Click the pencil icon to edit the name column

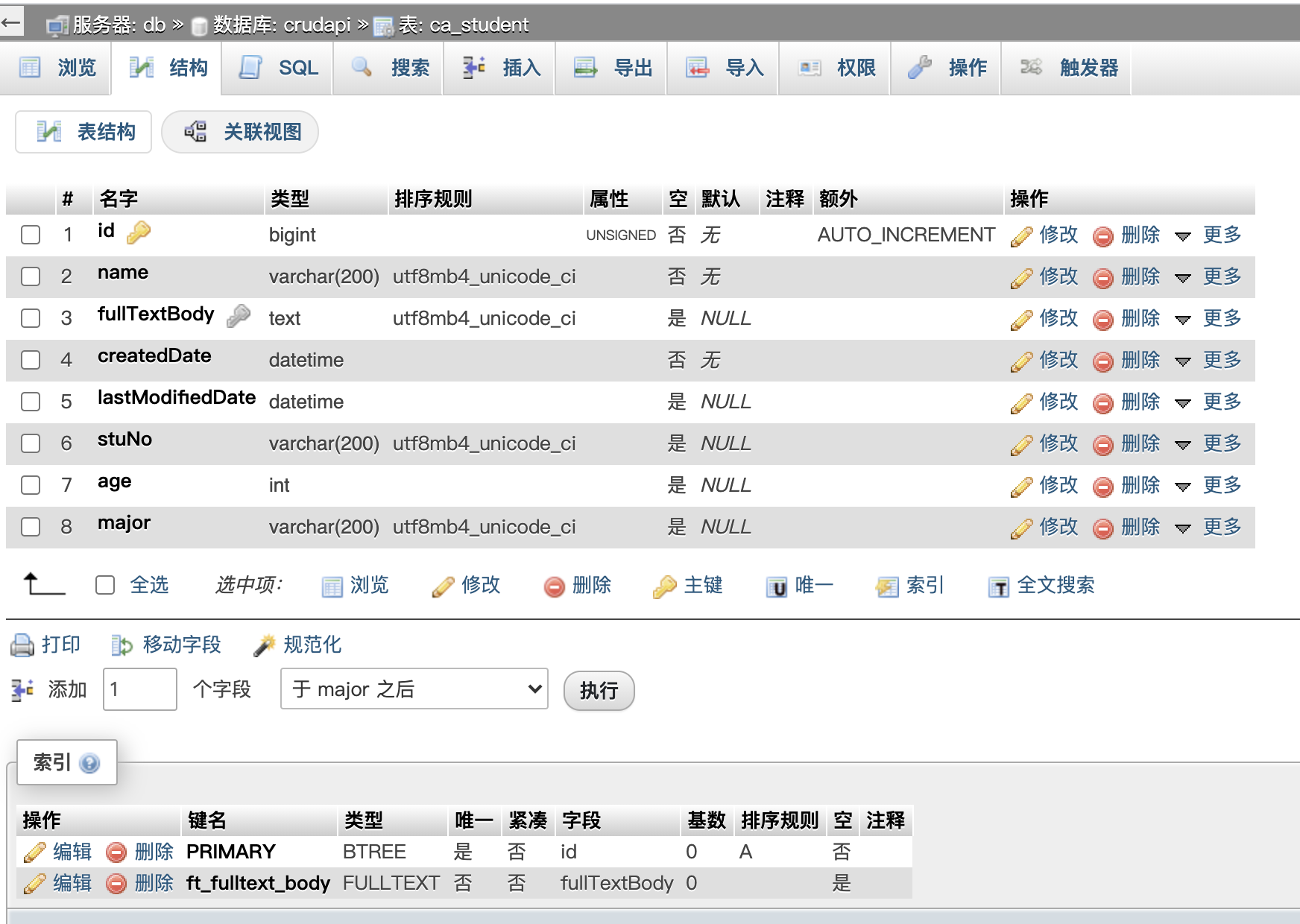[1021, 276]
